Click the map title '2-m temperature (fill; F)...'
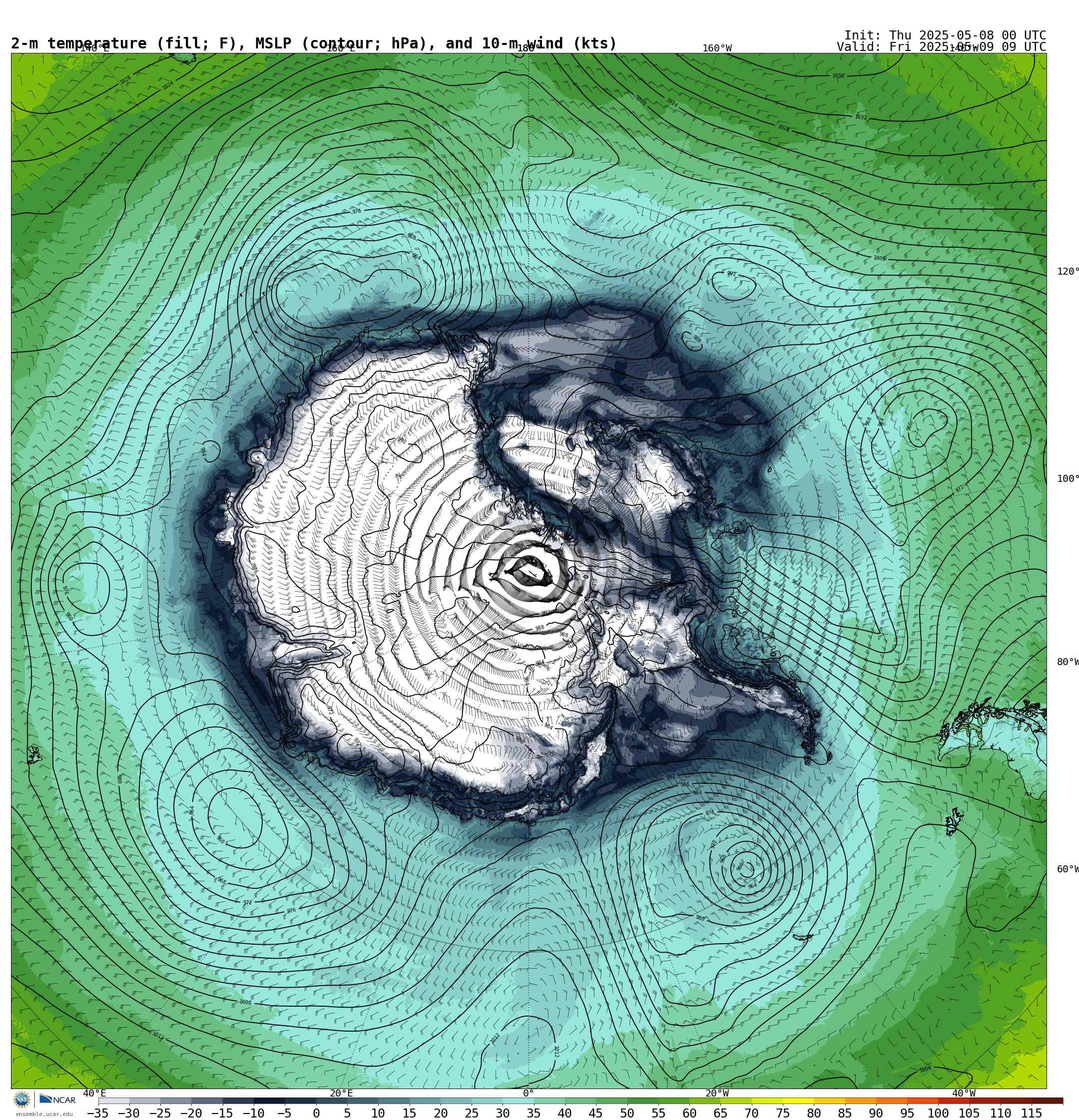Image resolution: width=1079 pixels, height=1120 pixels. [314, 43]
